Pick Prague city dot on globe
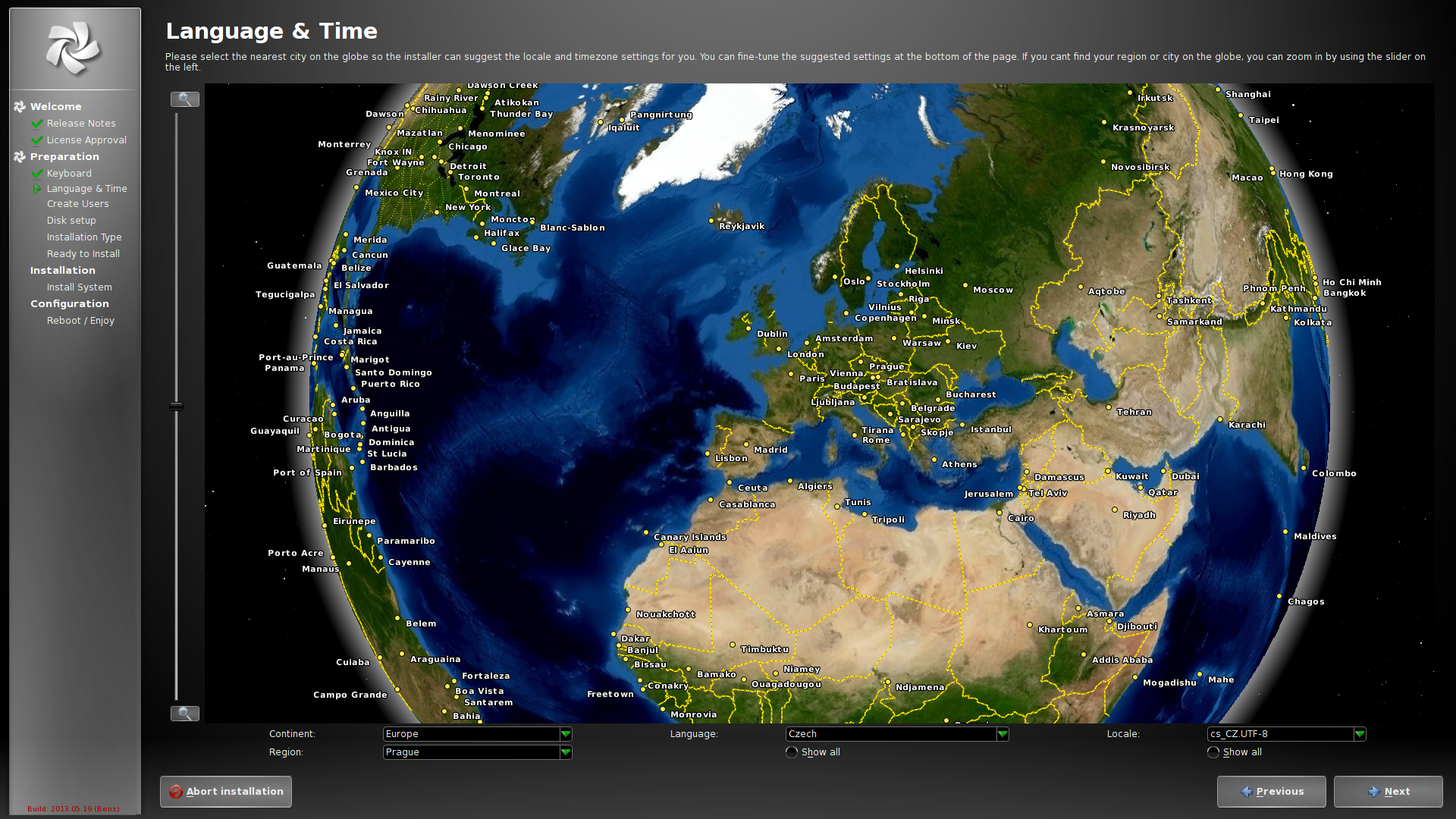Image resolution: width=1456 pixels, height=819 pixels. 861,362
